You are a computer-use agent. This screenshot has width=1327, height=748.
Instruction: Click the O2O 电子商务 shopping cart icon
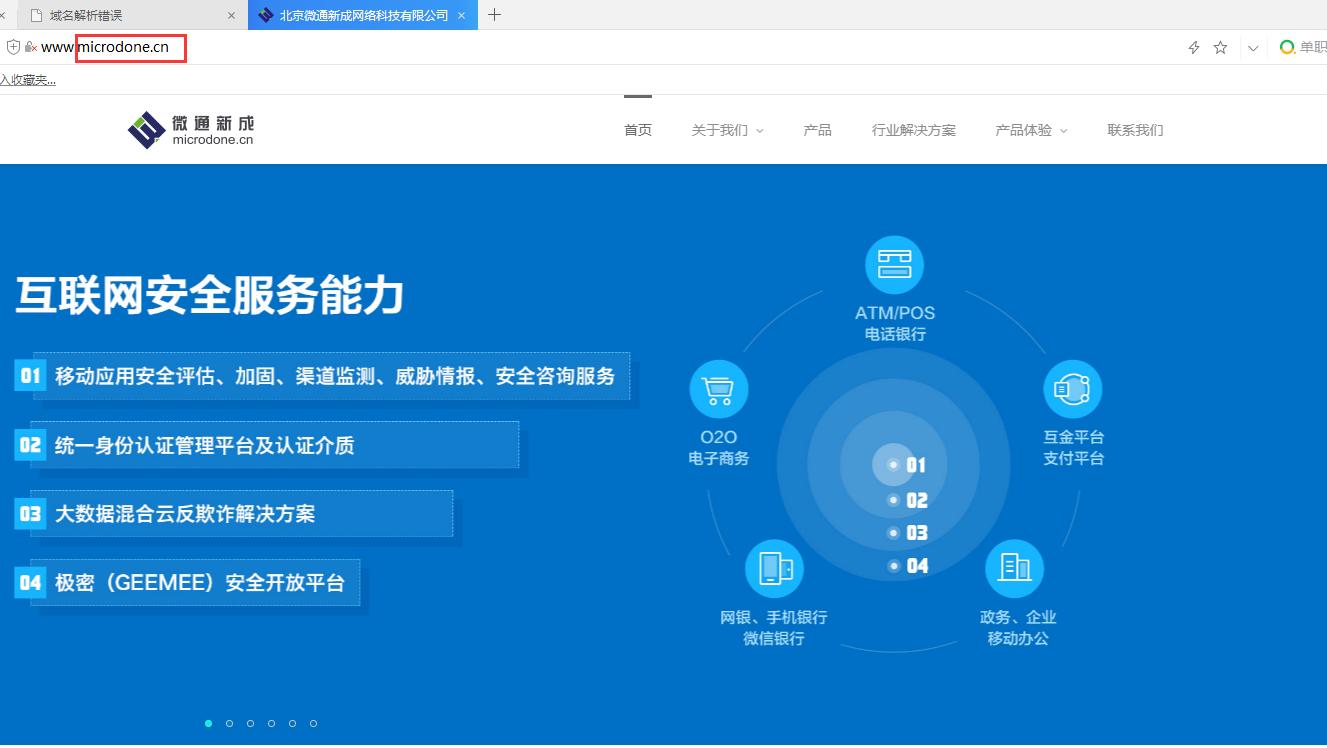click(719, 388)
